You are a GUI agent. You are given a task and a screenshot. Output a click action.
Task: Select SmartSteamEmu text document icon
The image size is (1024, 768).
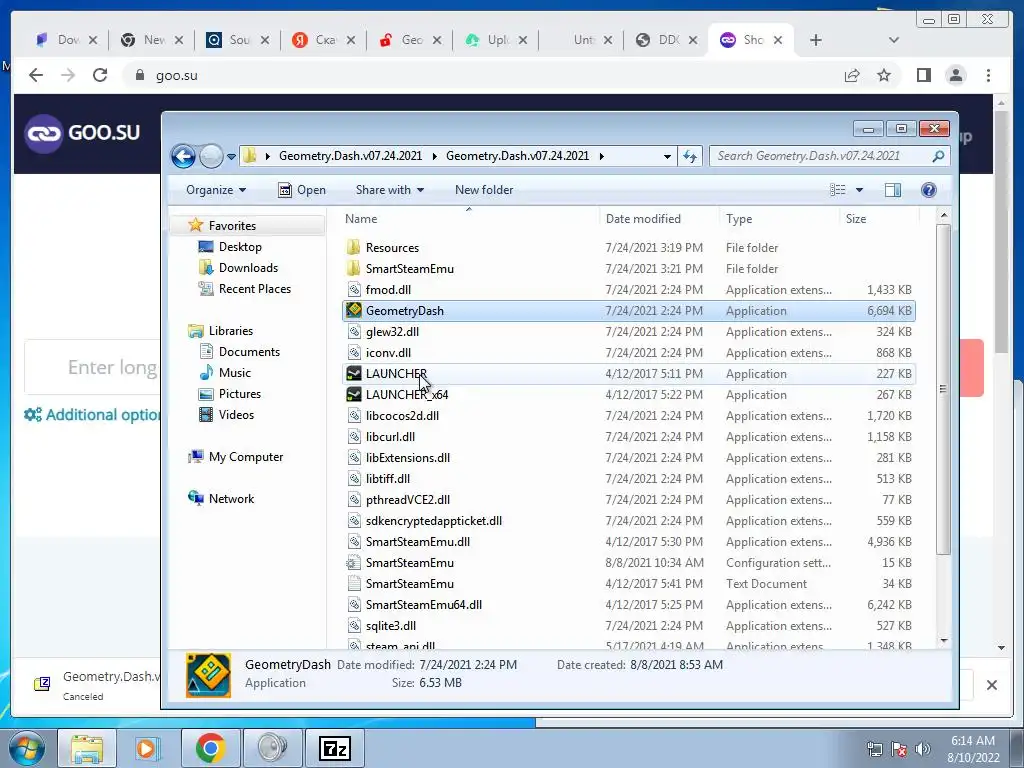[353, 584]
